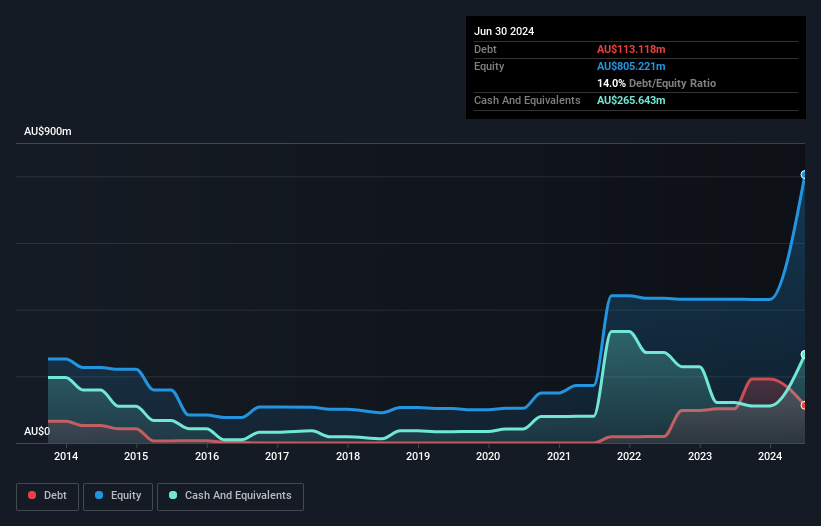The image size is (821, 526).
Task: Click the Equity value AU$805.221m
Action: (631, 66)
